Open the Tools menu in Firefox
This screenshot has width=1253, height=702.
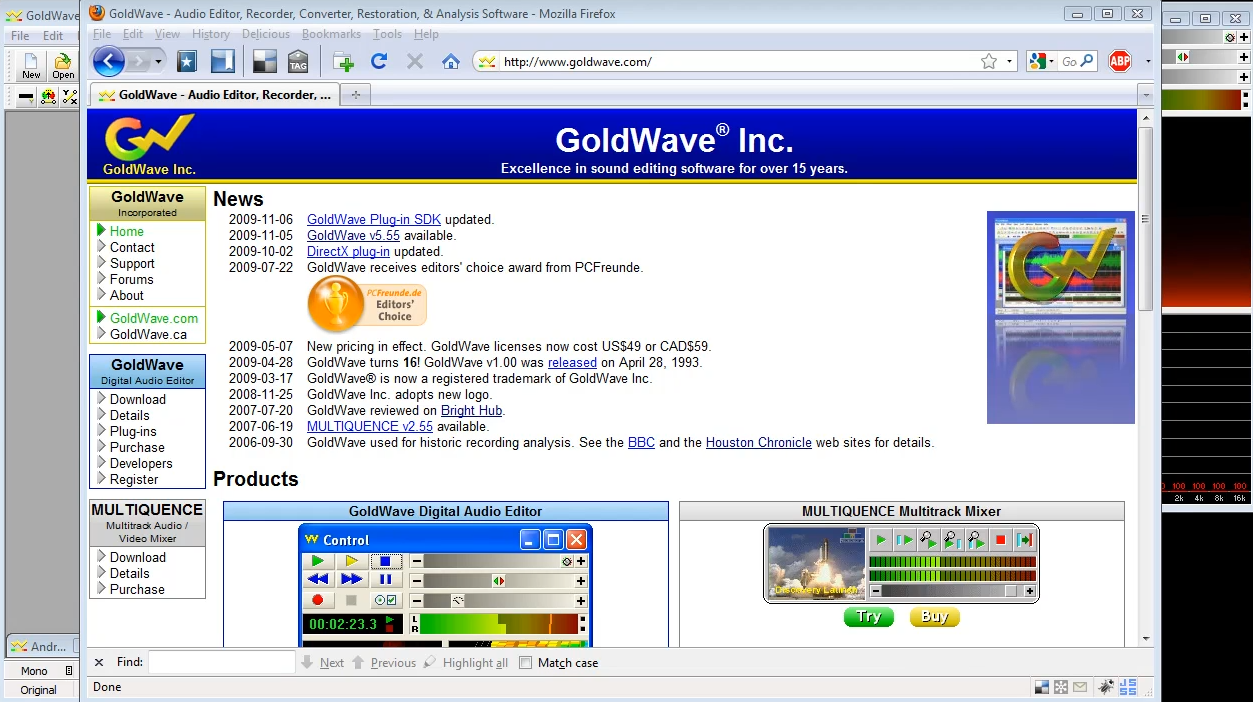point(387,34)
